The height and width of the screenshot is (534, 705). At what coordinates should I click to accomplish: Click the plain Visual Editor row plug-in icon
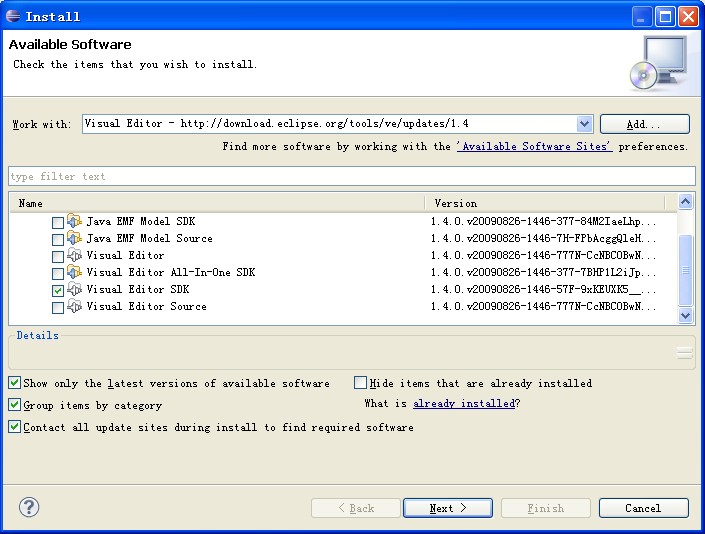point(74,255)
